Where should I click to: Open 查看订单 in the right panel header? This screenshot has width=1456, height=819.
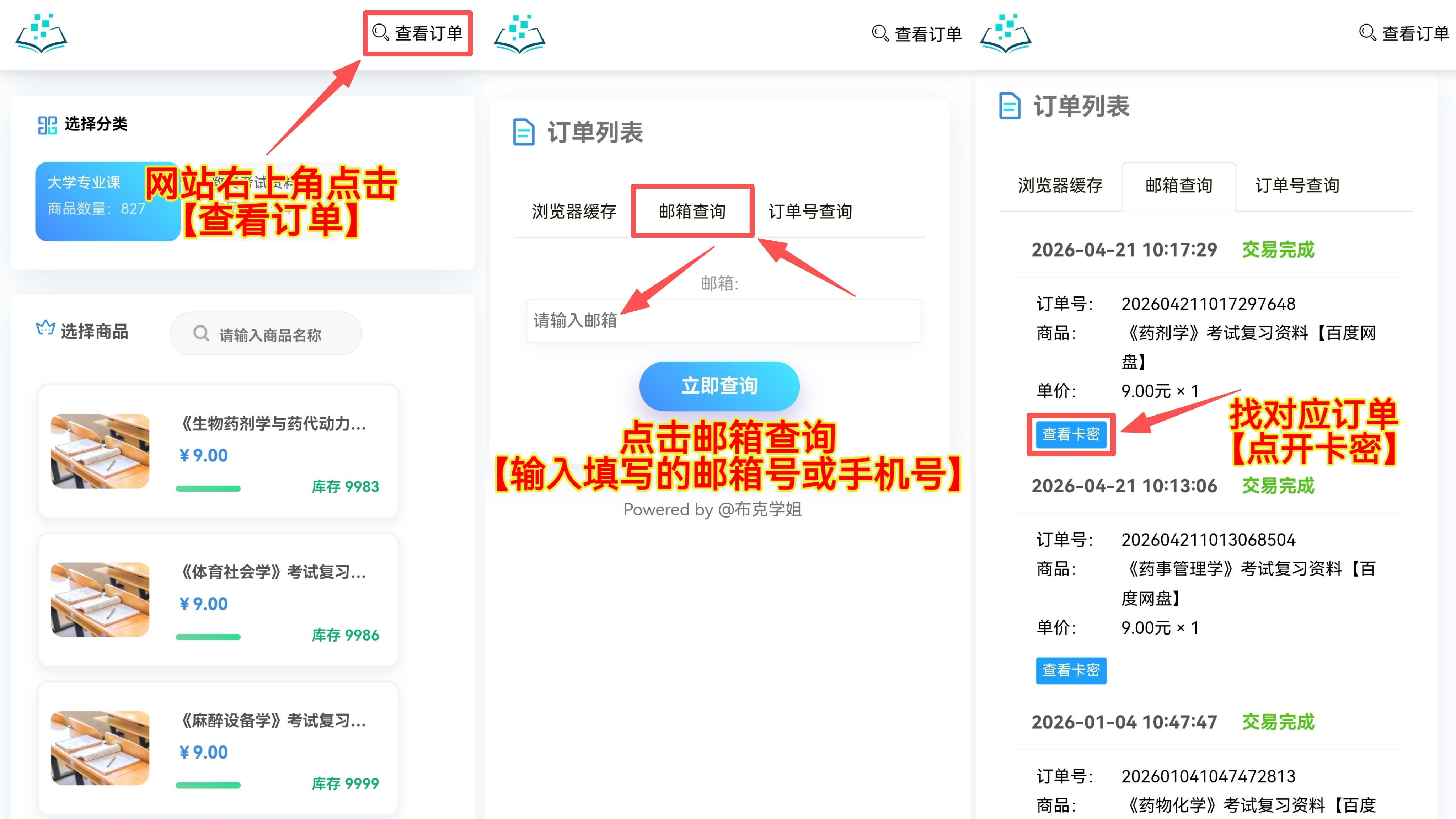coord(1404,33)
